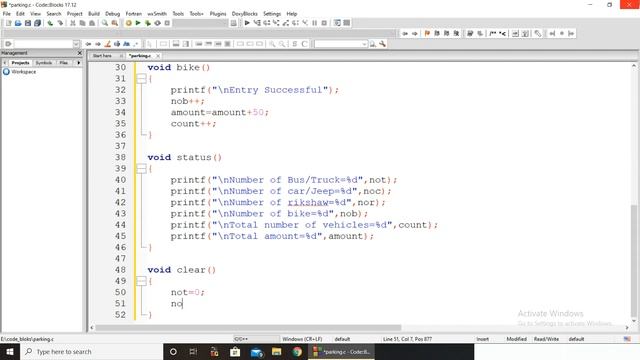This screenshot has width=640, height=360.
Task: Click the Cortana circle icon
Action: 173,351
